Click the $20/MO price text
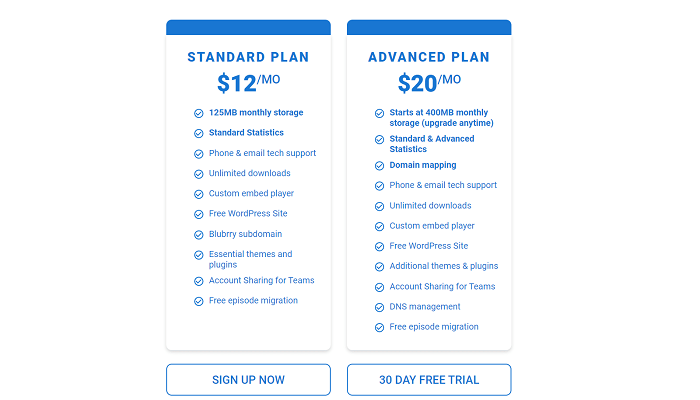This screenshot has height=400, width=700. [429, 82]
